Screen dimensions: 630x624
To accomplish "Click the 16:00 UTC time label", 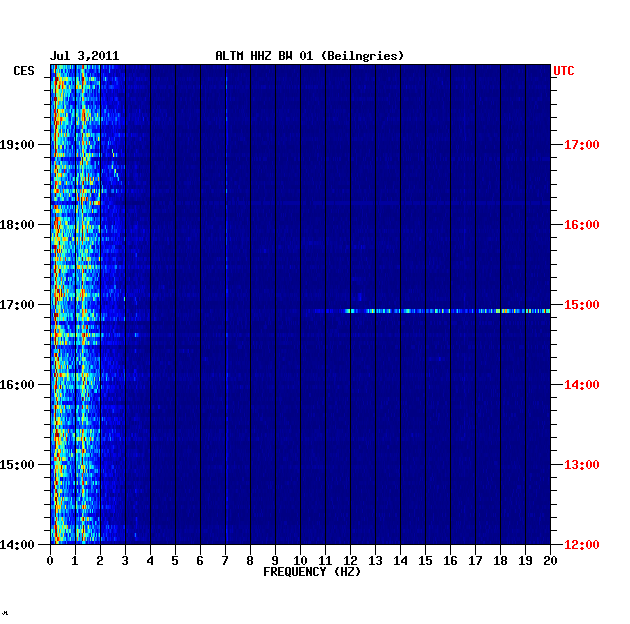I will [x=581, y=225].
